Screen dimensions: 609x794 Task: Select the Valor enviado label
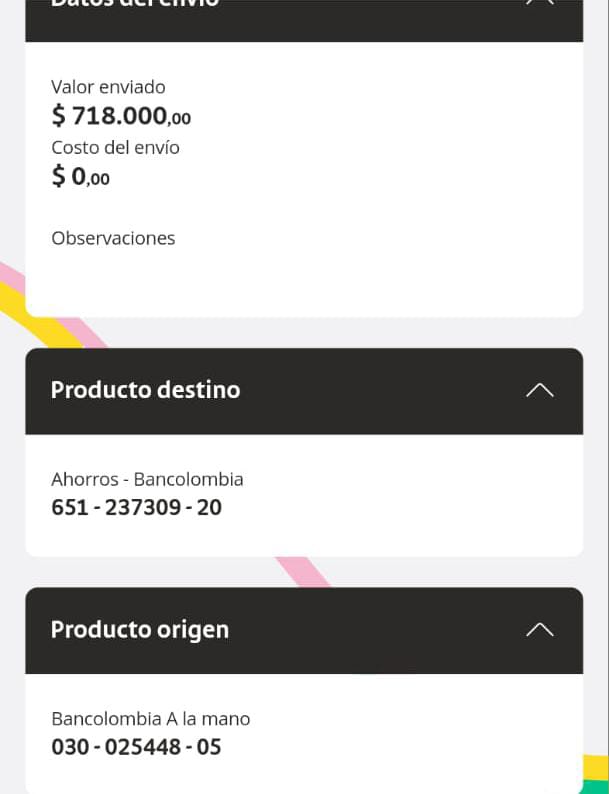click(108, 87)
